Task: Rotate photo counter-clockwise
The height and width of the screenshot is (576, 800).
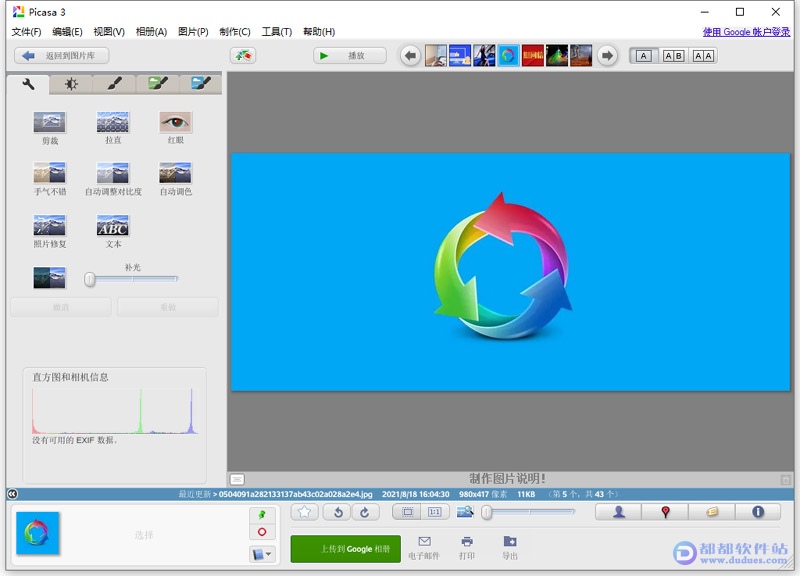Action: (337, 512)
